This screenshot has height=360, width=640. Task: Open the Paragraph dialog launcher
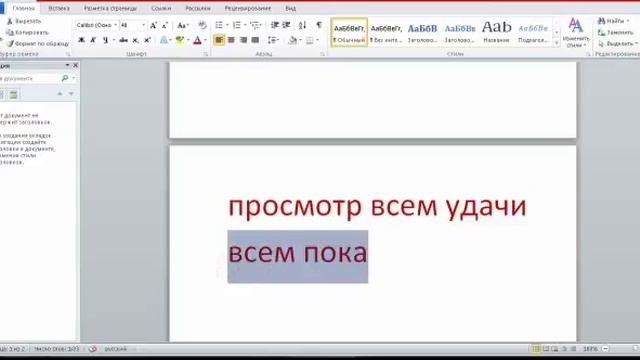(x=322, y=54)
